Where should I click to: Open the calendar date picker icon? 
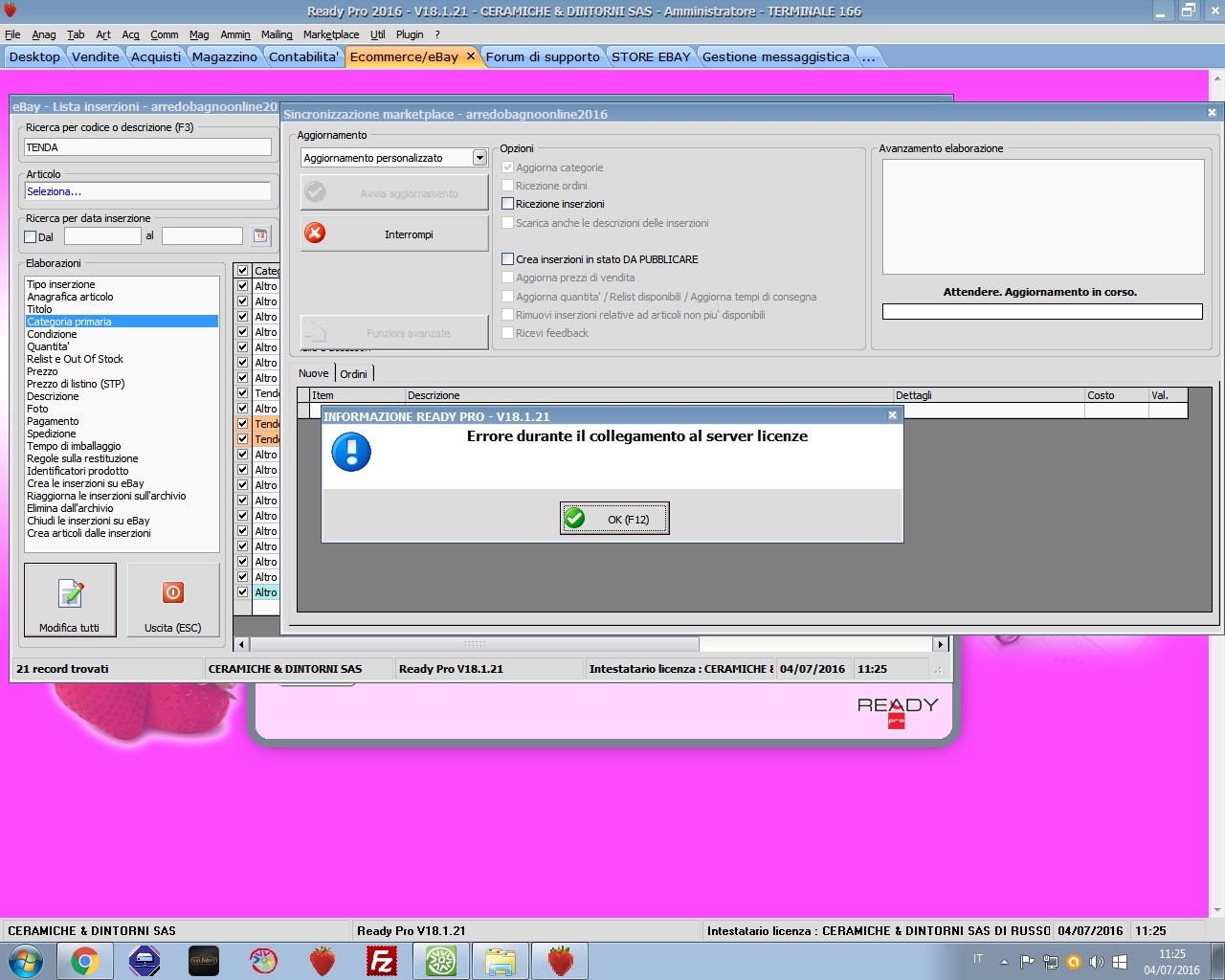point(260,235)
